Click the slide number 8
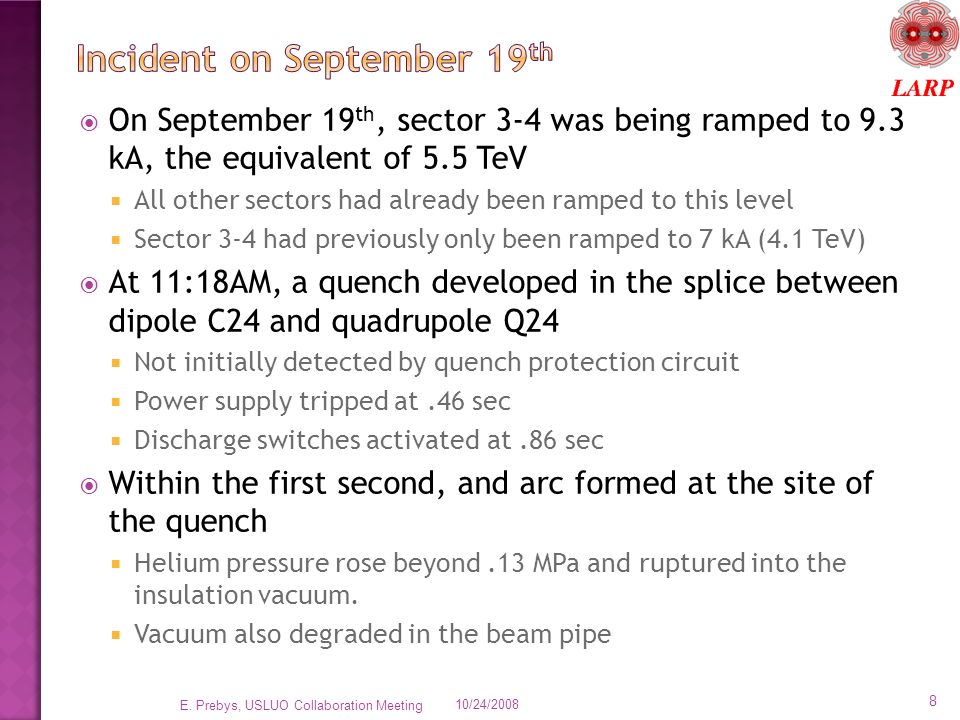Viewport: 960px width, 720px height. [932, 701]
